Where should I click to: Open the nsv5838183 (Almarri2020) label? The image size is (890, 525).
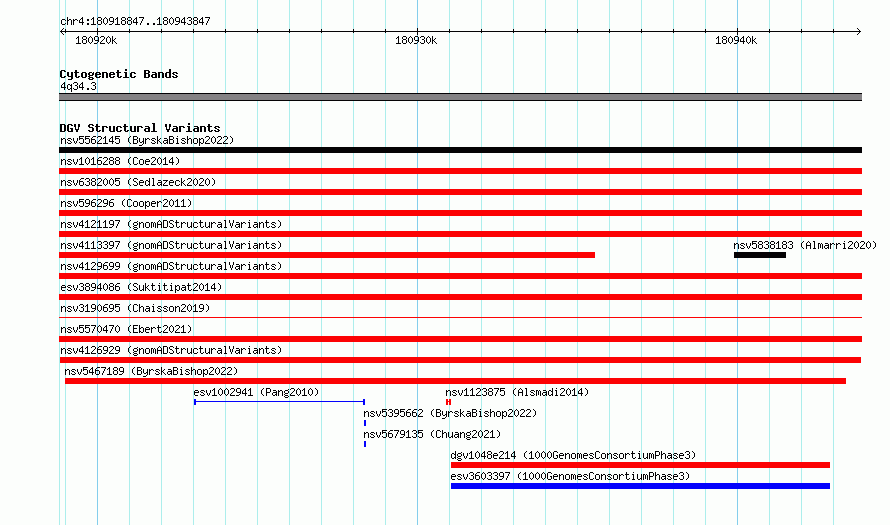[805, 245]
